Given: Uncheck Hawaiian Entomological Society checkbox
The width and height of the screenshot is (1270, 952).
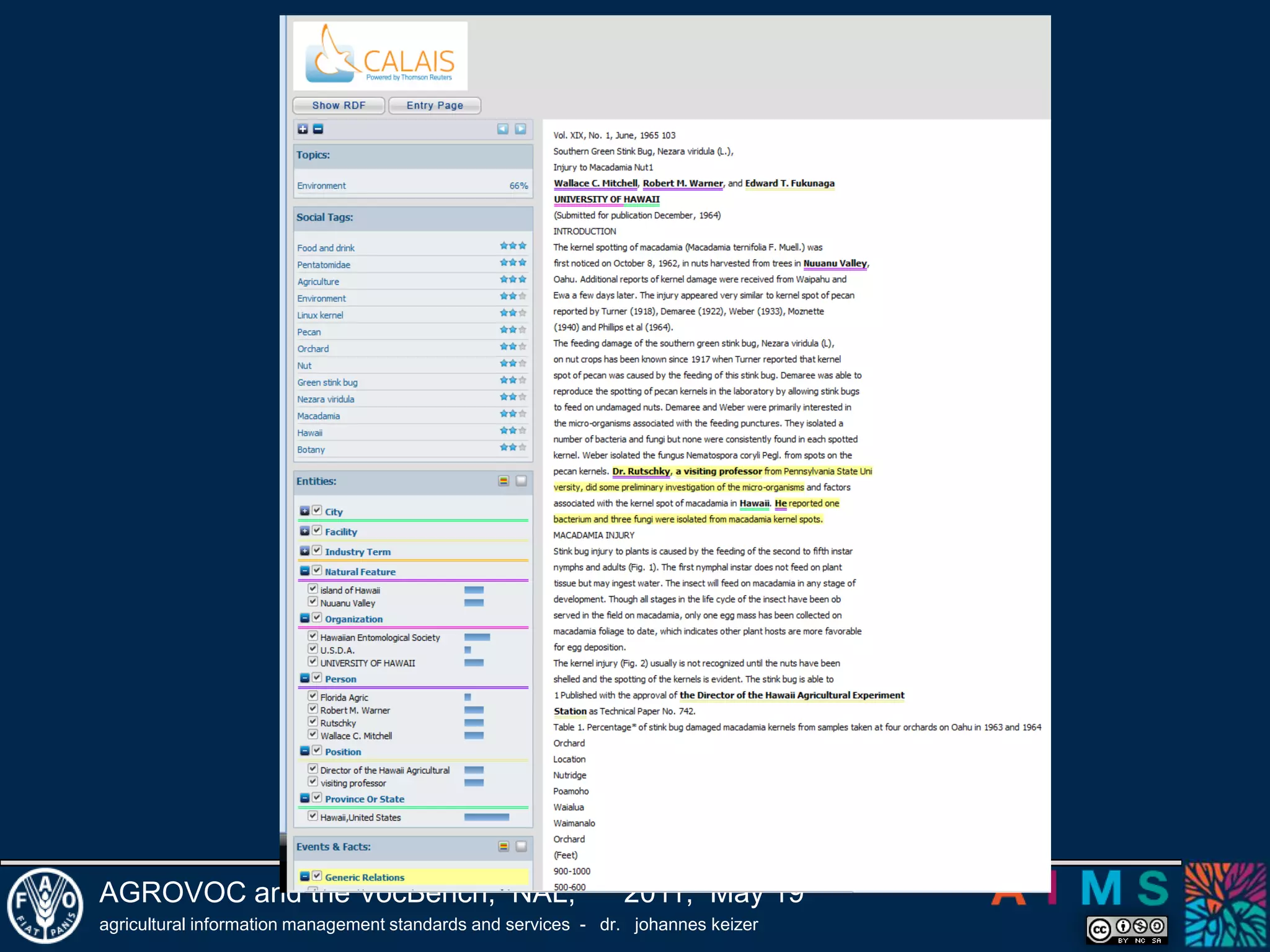Looking at the screenshot, I should pos(313,636).
